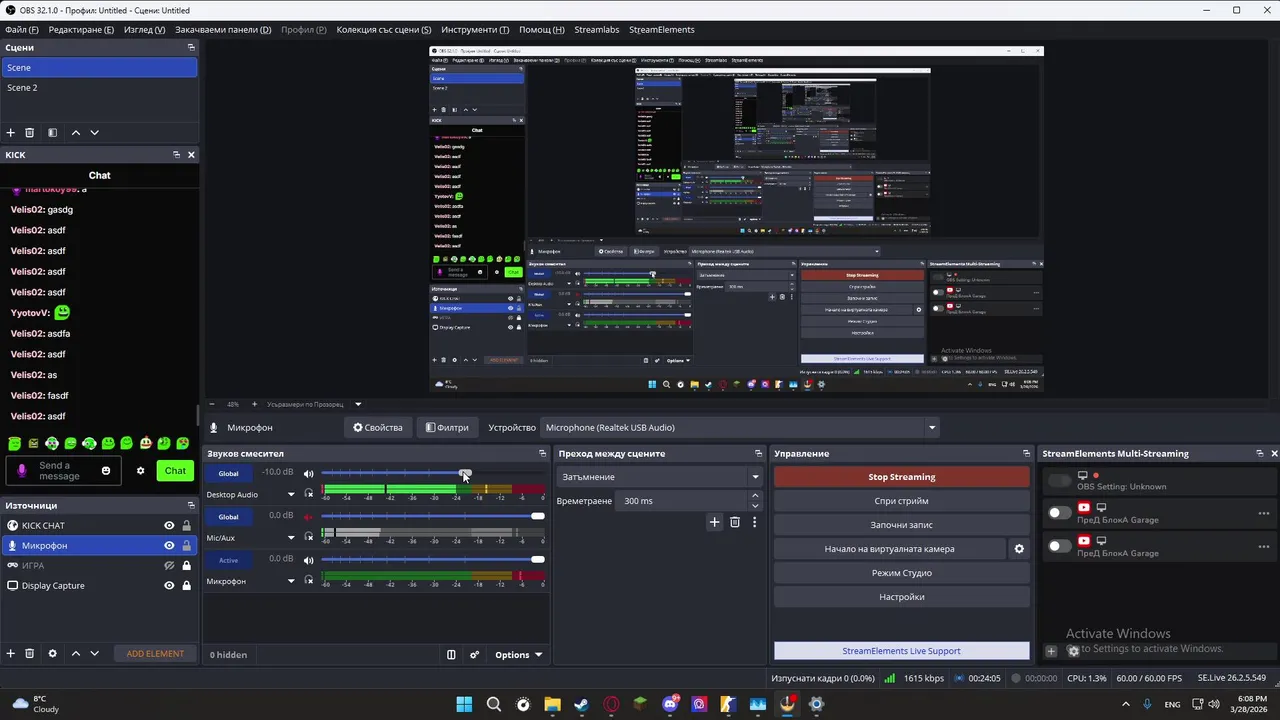Zoom in the preview with plus icon

tap(254, 404)
